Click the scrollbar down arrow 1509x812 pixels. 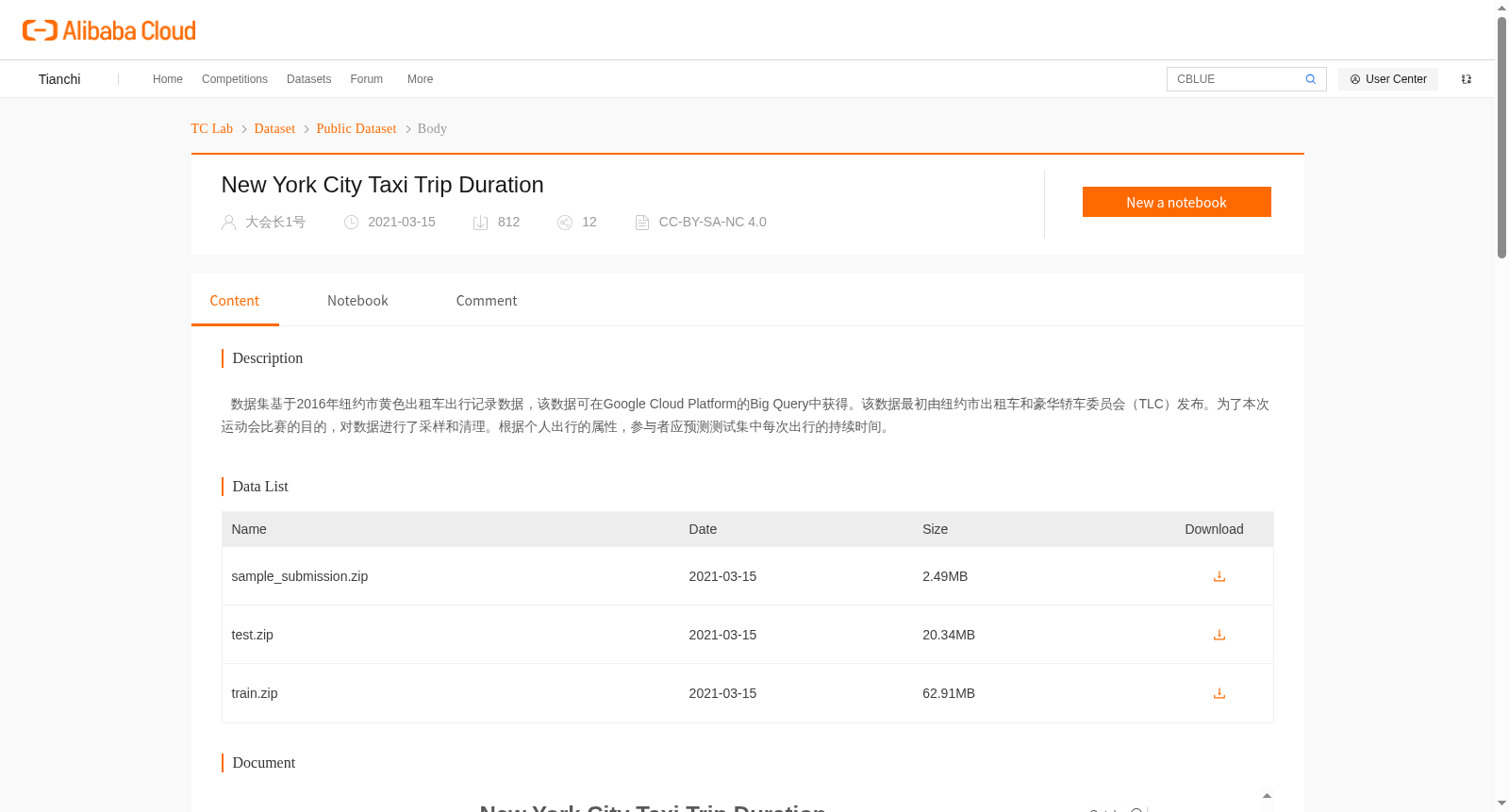click(1501, 804)
